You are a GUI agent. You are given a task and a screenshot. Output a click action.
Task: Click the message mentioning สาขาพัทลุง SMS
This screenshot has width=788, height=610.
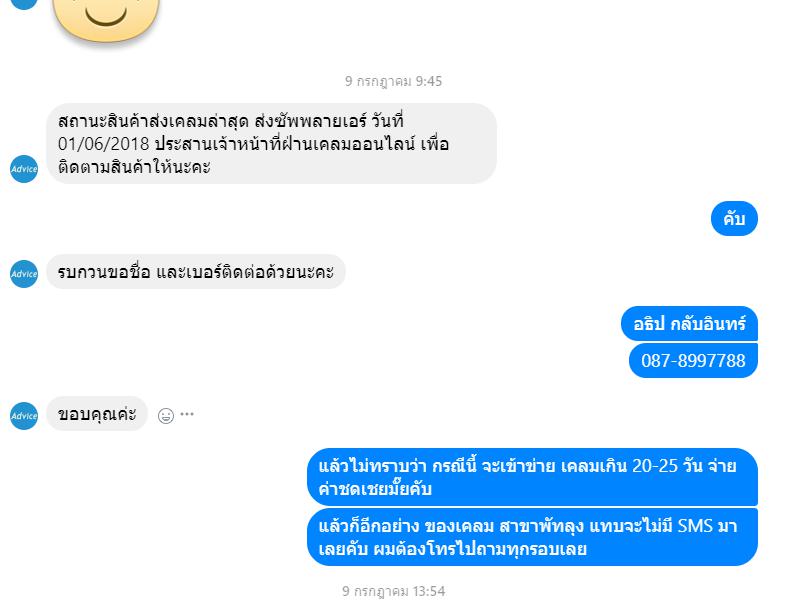(533, 537)
